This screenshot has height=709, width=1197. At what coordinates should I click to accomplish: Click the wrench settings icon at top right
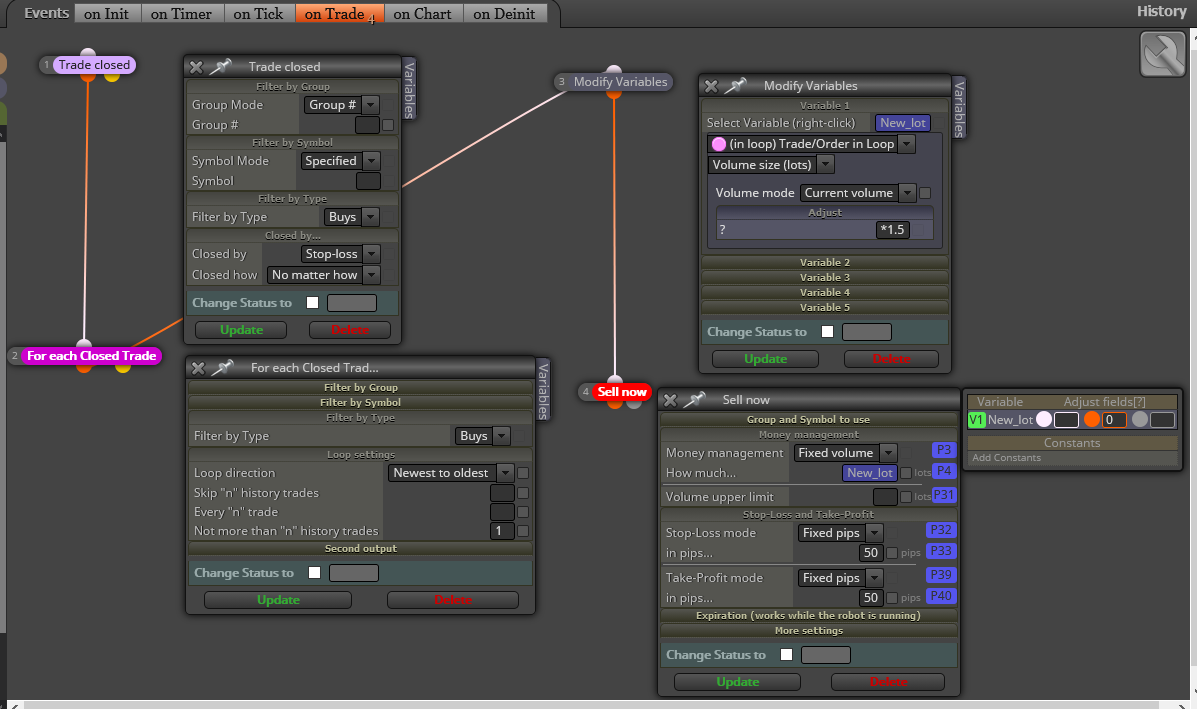1162,54
